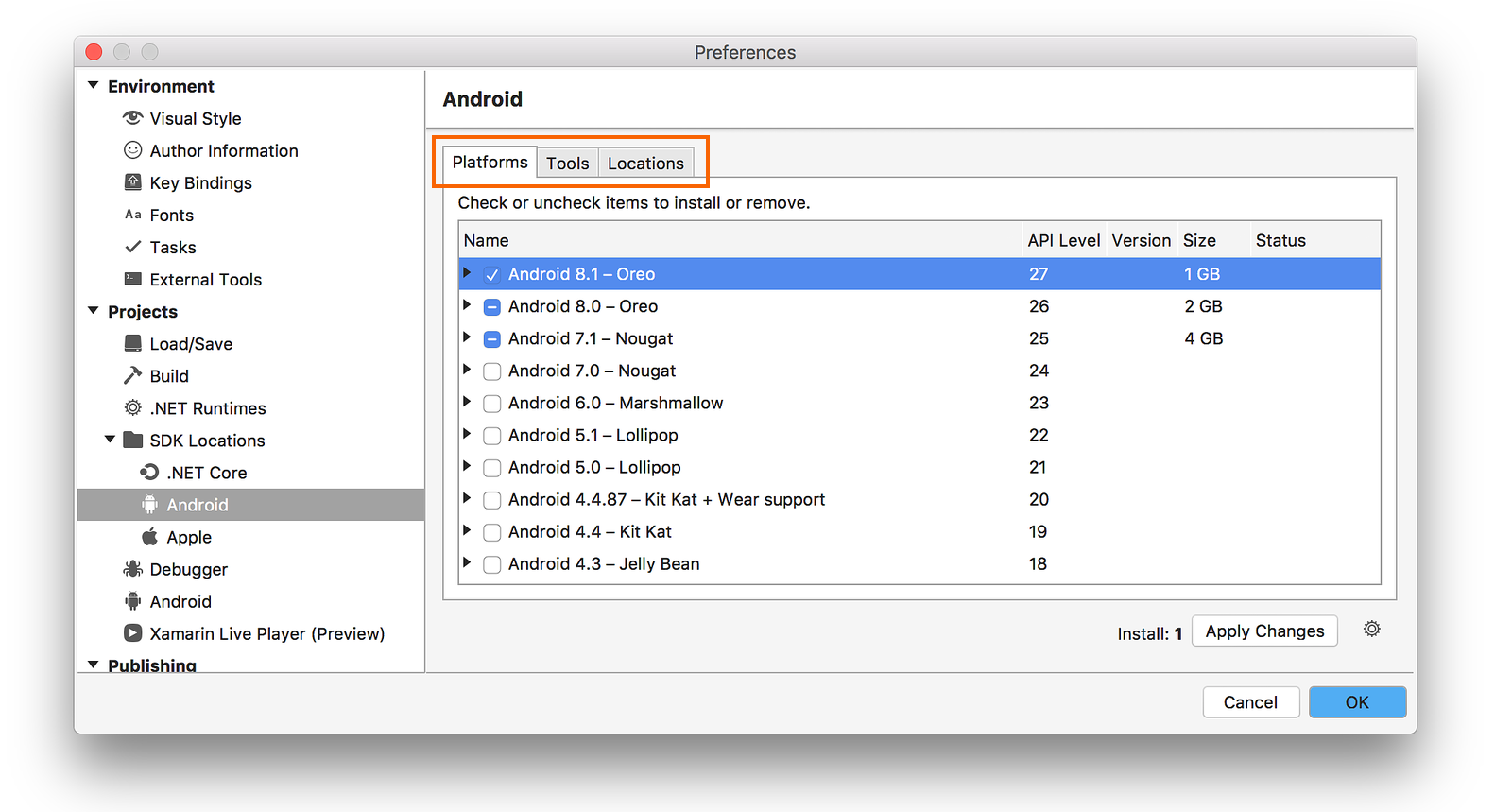Click the .NET Core icon
Image resolution: width=1512 pixels, height=812 pixels.
149,472
